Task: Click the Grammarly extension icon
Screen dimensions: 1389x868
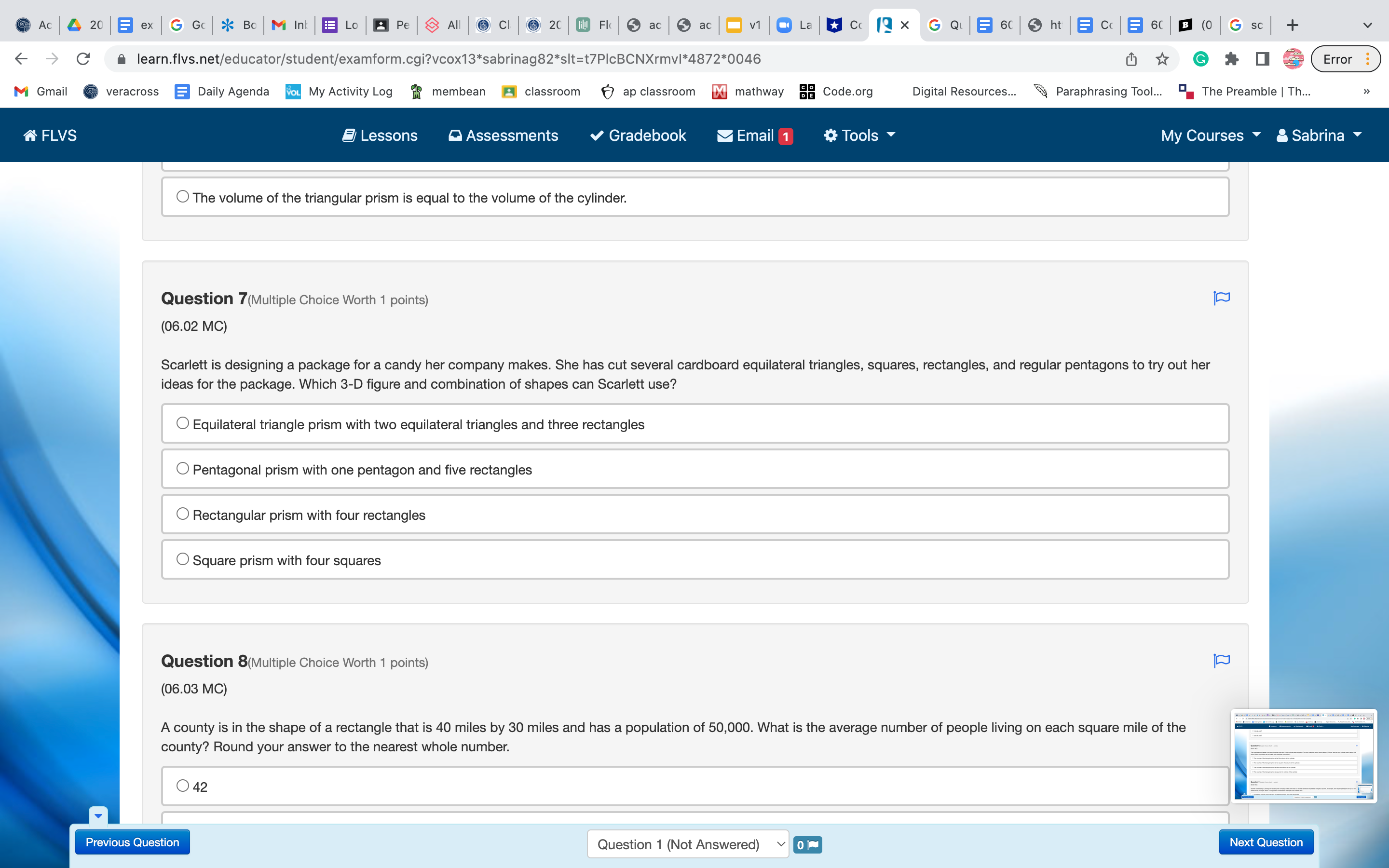Action: (1200, 59)
